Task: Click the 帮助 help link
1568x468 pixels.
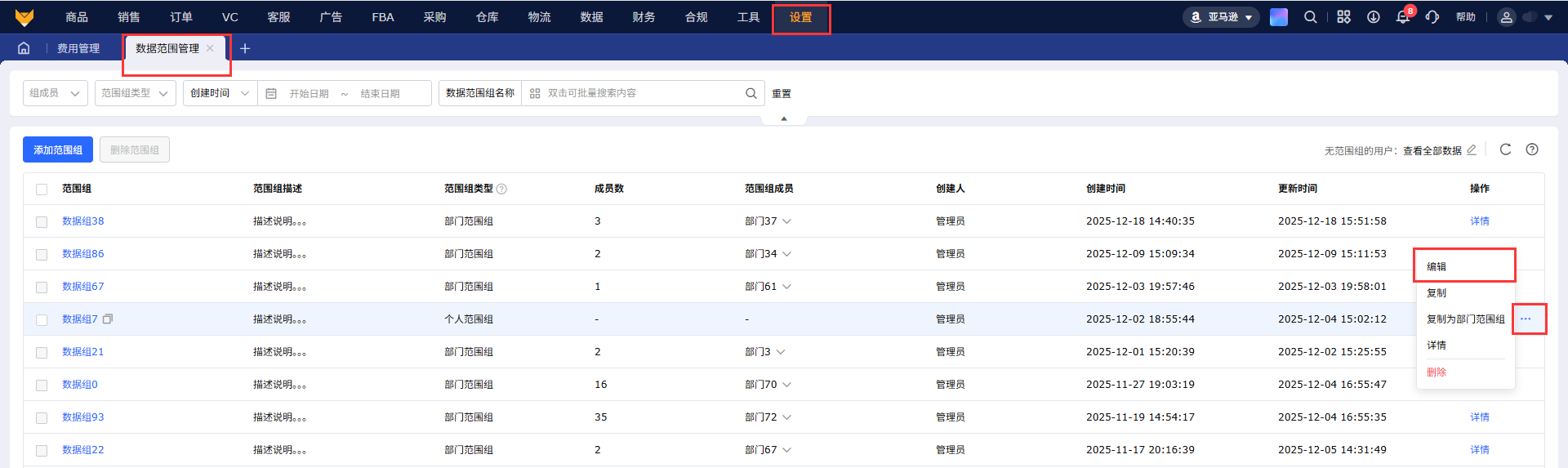Action: coord(1466,17)
